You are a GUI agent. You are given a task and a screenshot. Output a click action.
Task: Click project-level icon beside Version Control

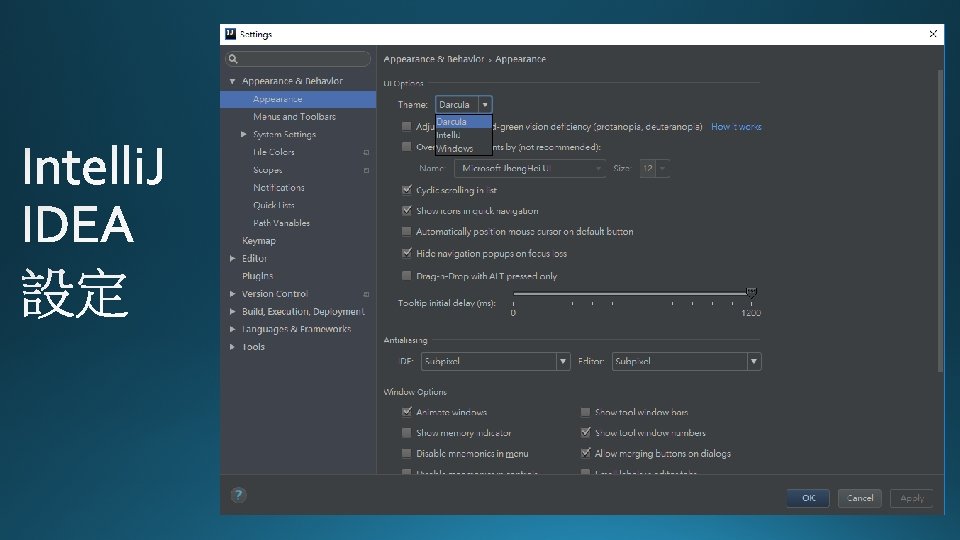pyautogui.click(x=366, y=294)
